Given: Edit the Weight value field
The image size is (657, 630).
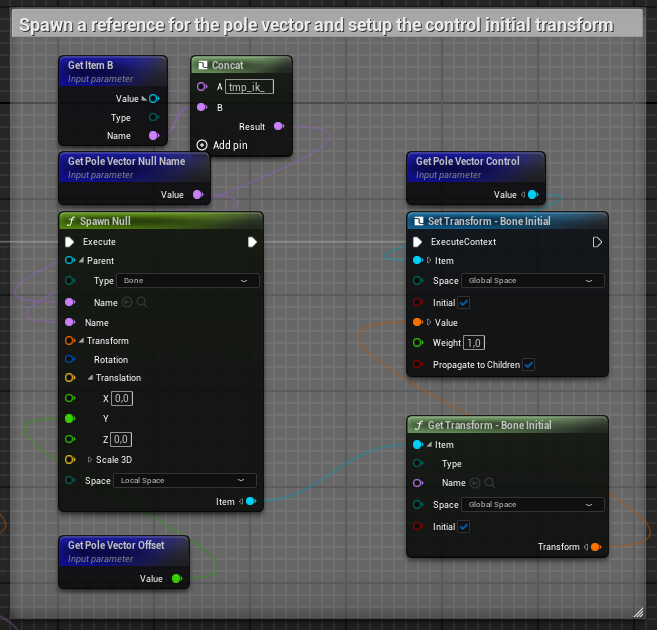Looking at the screenshot, I should click(474, 343).
